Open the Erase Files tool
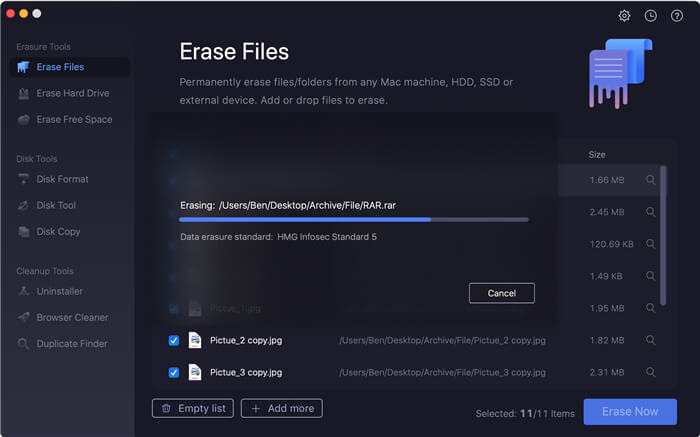Viewport: 700px width, 437px height. tap(70, 67)
